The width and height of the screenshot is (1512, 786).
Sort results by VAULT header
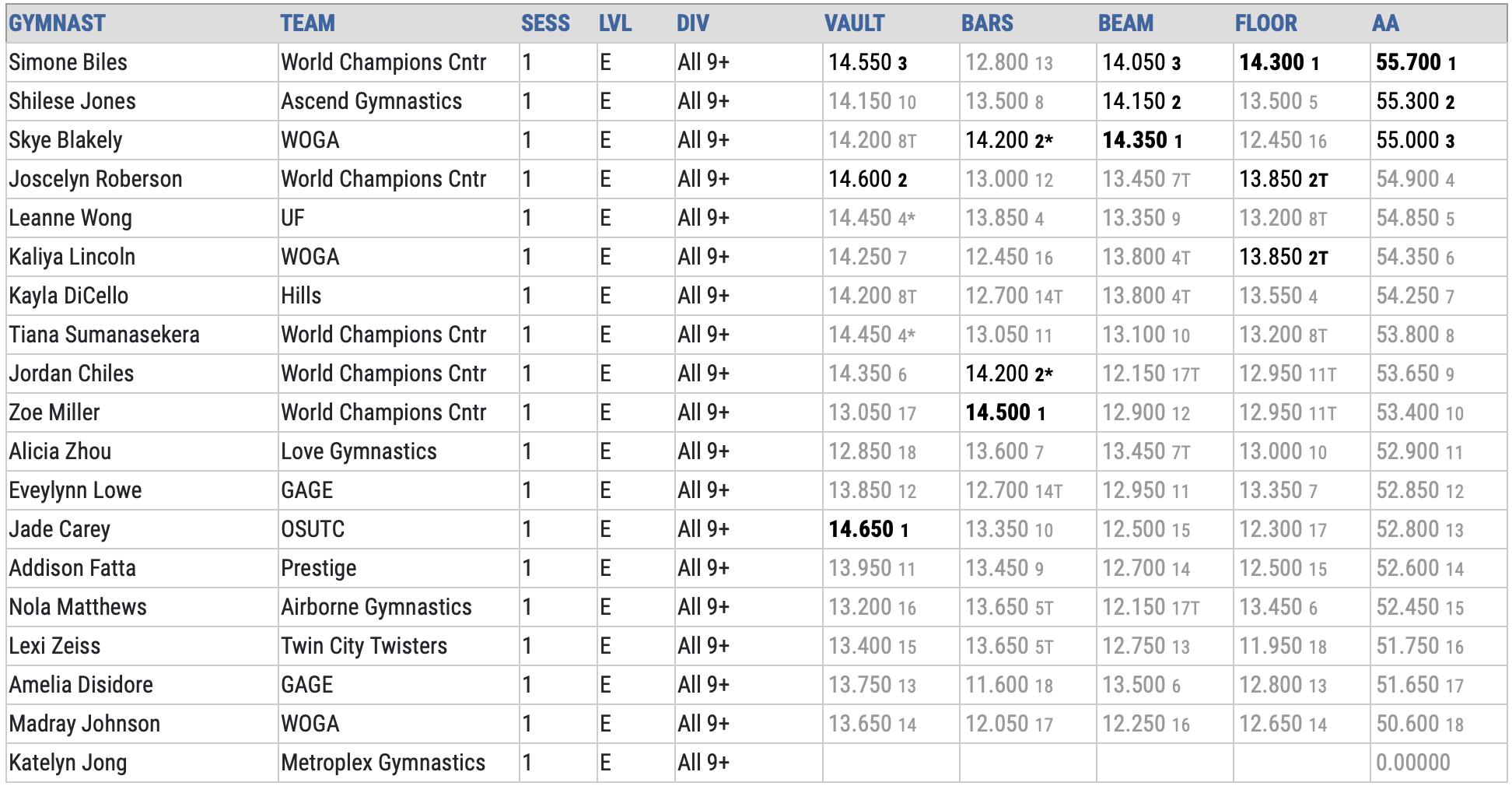[x=854, y=23]
